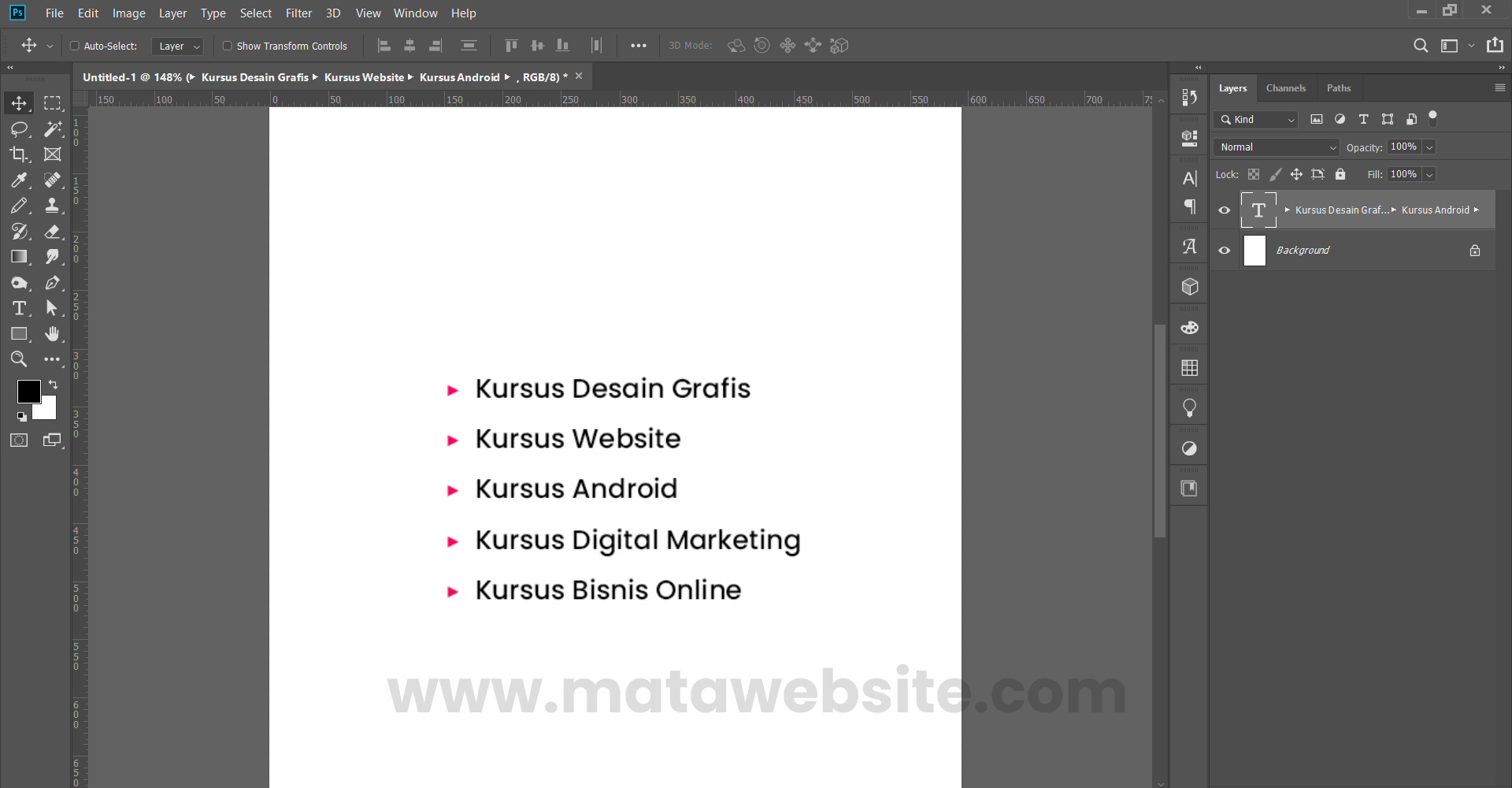Select the Zoom tool
The width and height of the screenshot is (1512, 788).
[x=19, y=359]
